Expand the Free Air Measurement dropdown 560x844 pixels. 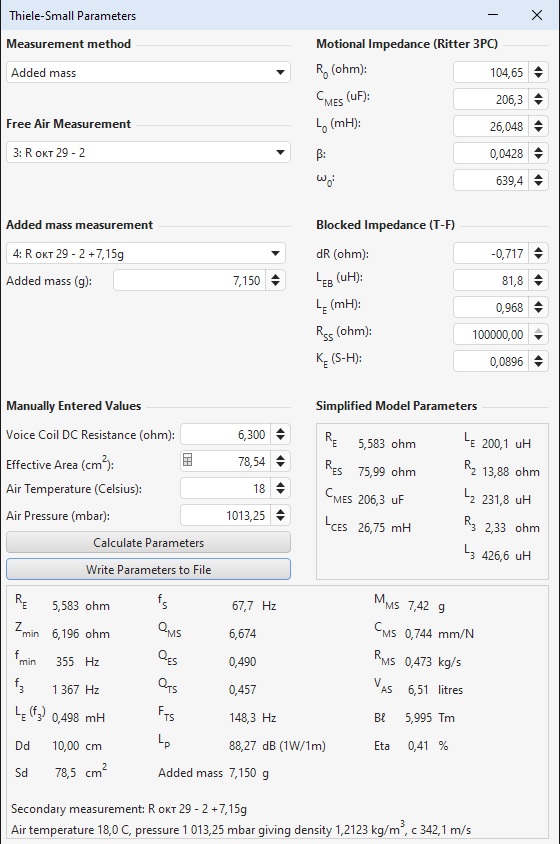[148, 152]
